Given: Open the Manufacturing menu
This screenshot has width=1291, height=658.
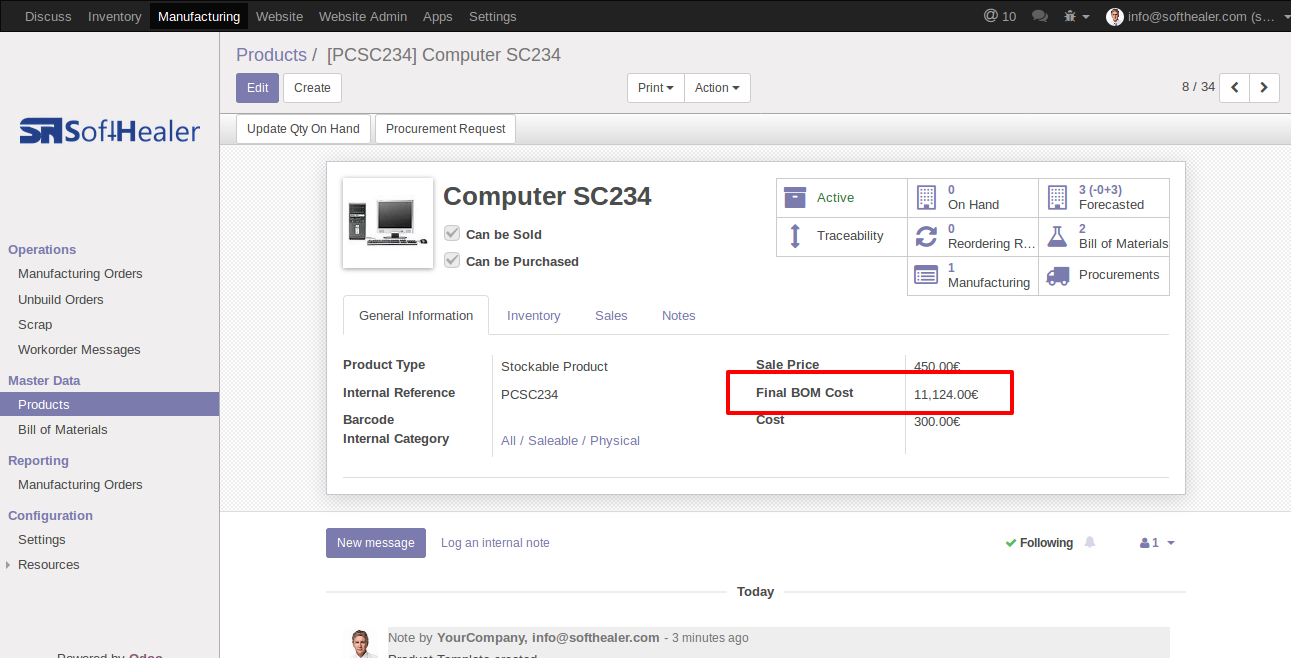Looking at the screenshot, I should 199,16.
